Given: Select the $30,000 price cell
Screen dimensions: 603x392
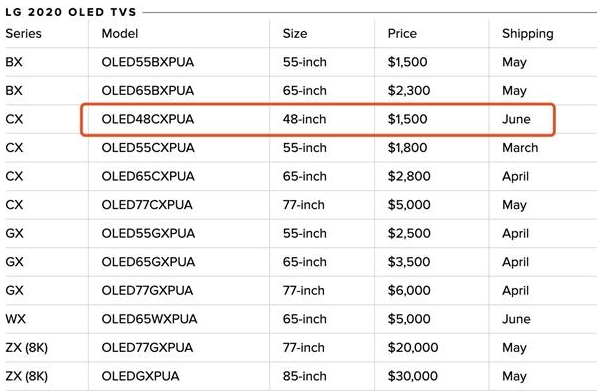Looking at the screenshot, I should [x=413, y=376].
